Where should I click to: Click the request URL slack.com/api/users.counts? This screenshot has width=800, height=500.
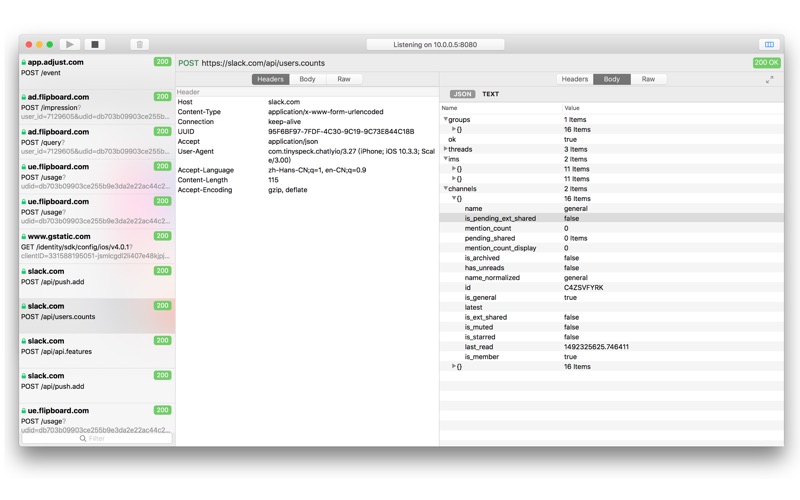pyautogui.click(x=263, y=63)
